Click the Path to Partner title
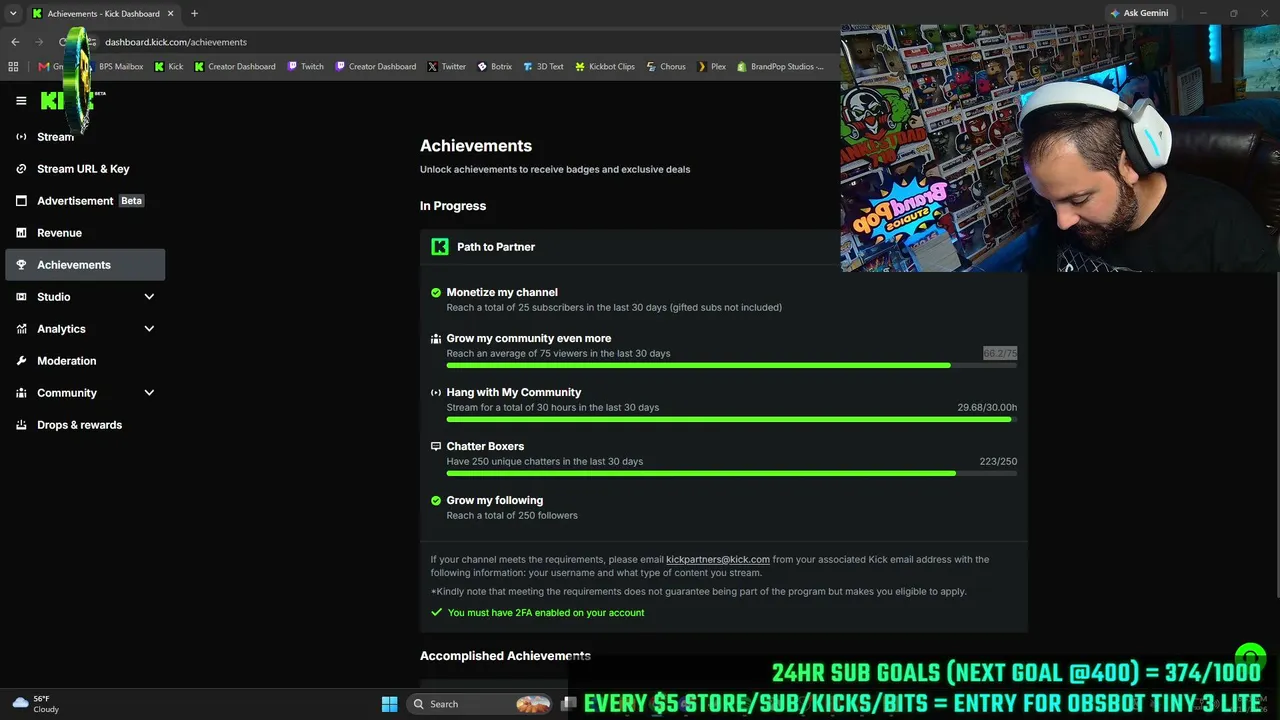 496,247
